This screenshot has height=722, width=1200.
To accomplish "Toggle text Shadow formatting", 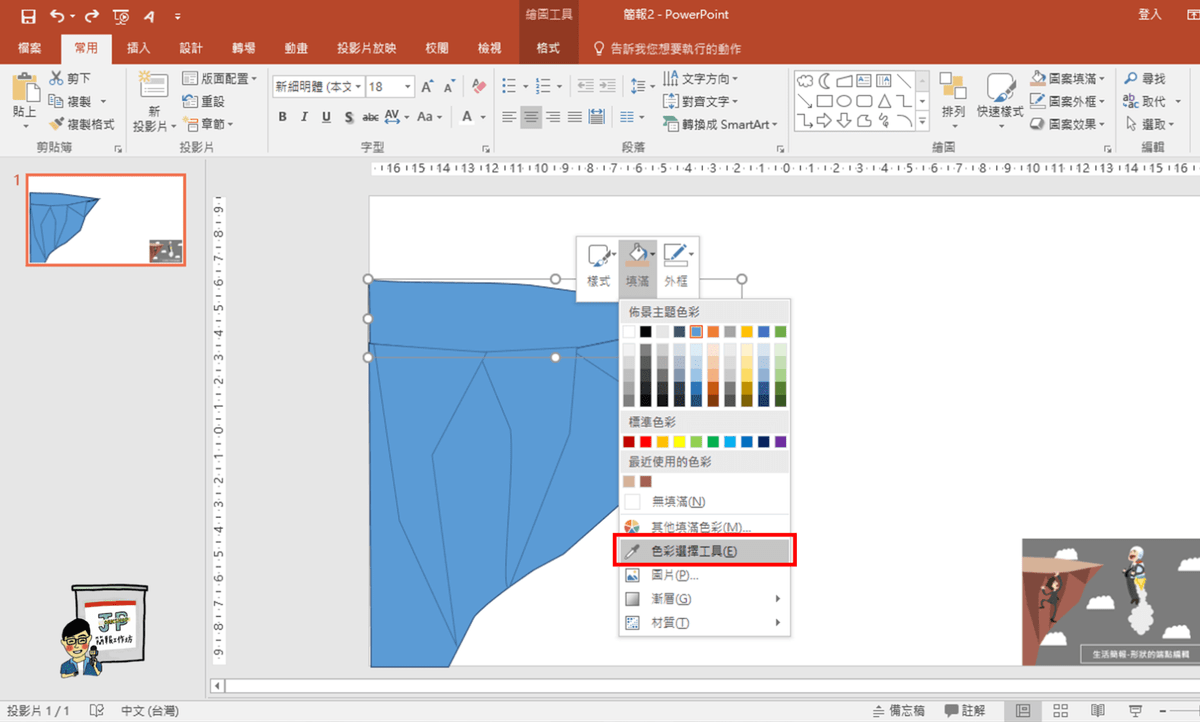I will click(349, 117).
